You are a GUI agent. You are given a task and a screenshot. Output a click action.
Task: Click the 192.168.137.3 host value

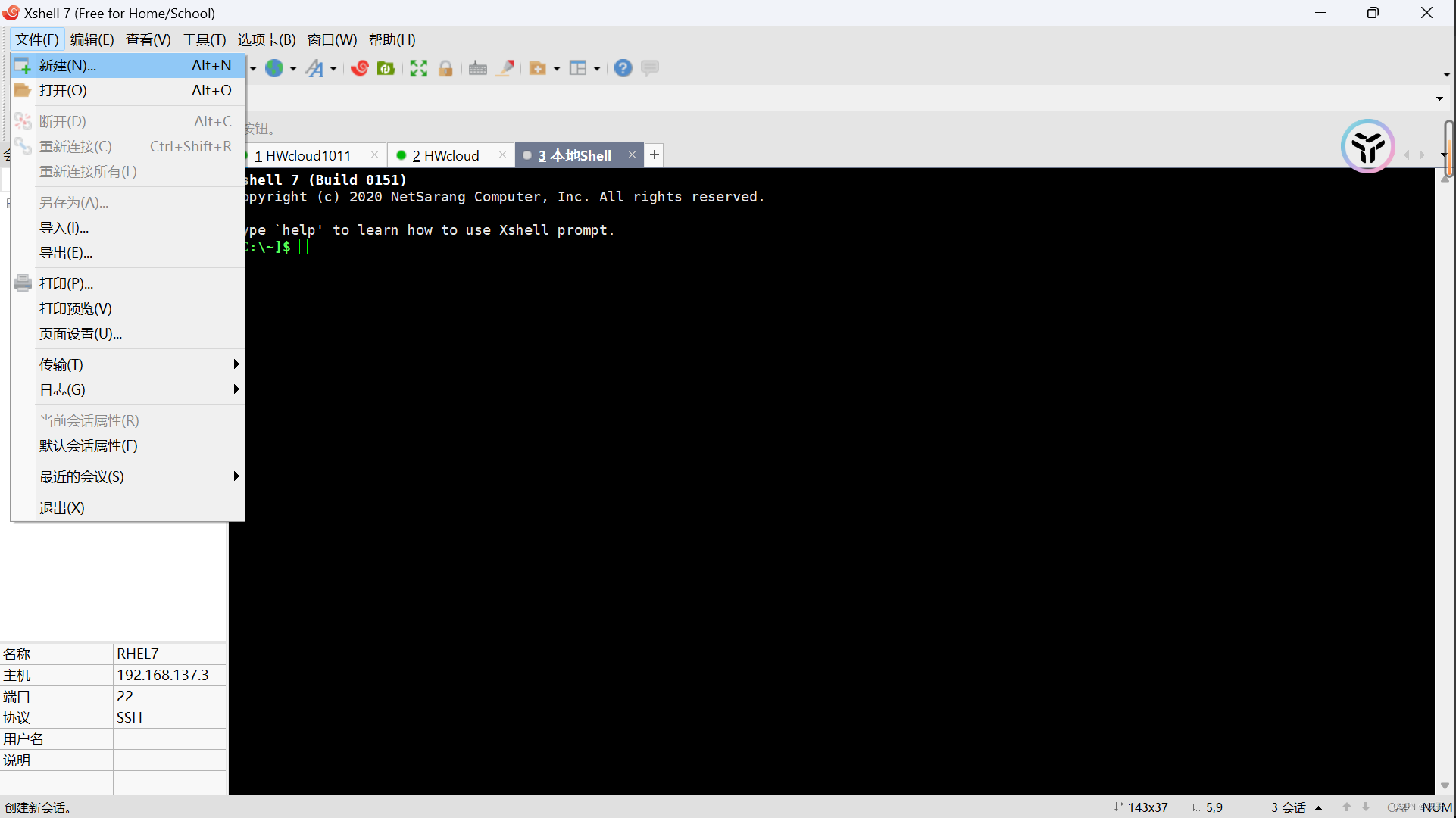[163, 675]
